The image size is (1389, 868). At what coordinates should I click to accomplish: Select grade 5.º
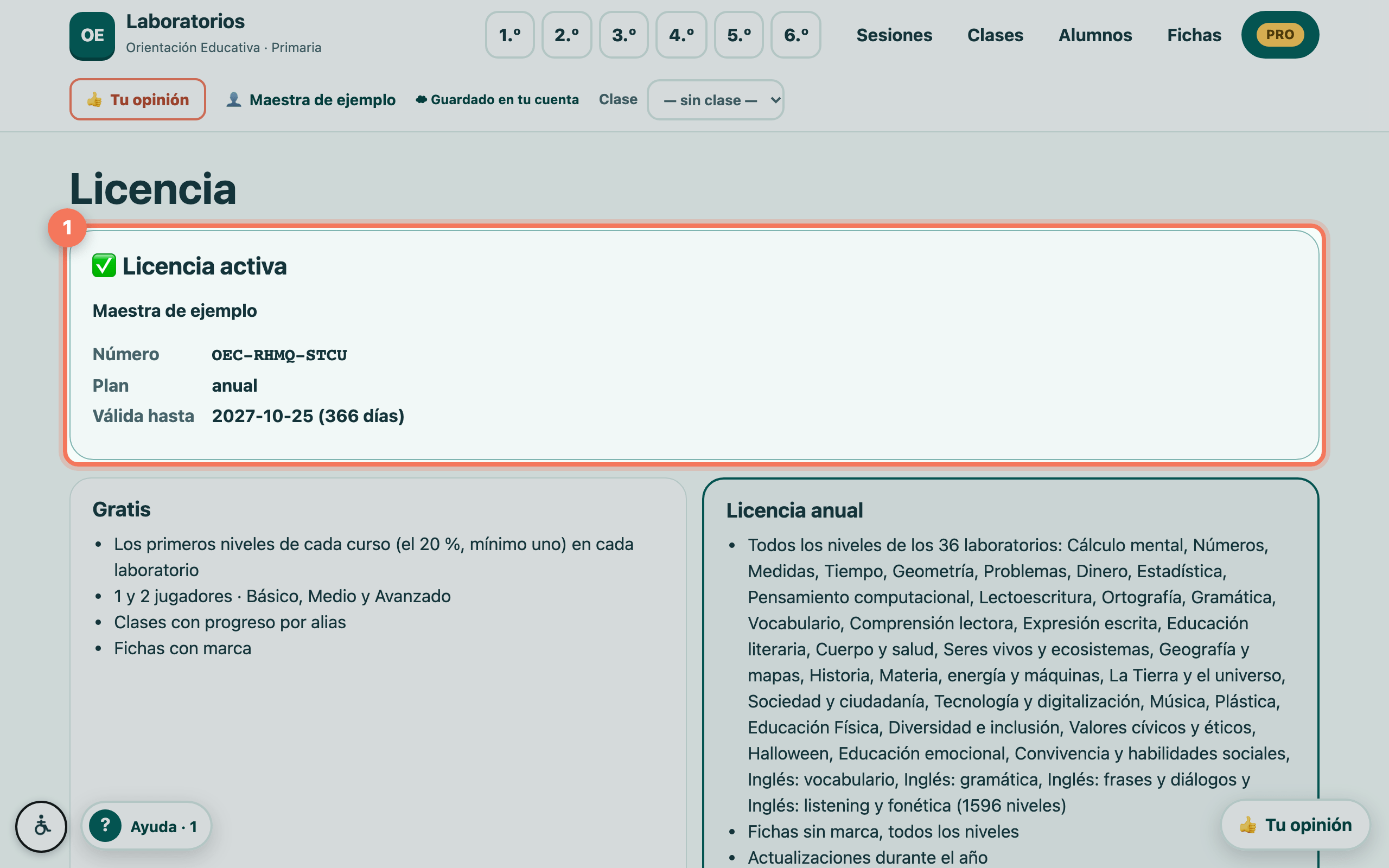pos(738,35)
